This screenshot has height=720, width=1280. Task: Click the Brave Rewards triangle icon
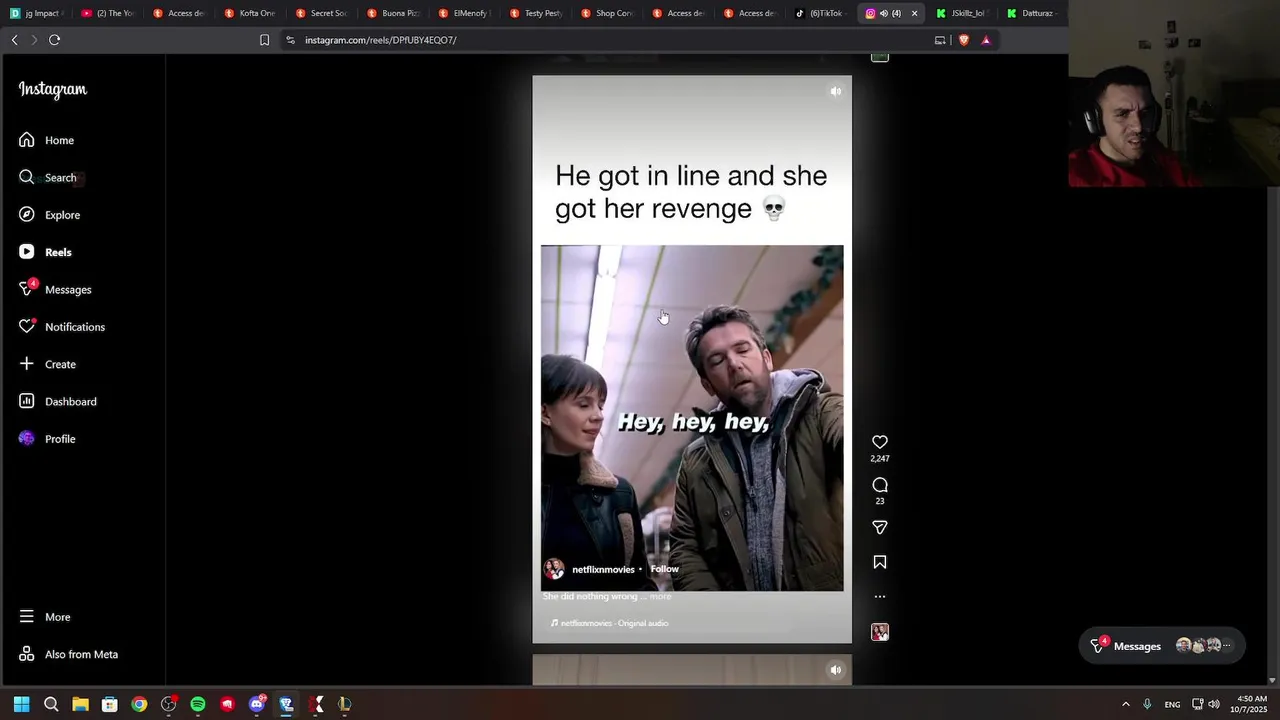tap(986, 40)
